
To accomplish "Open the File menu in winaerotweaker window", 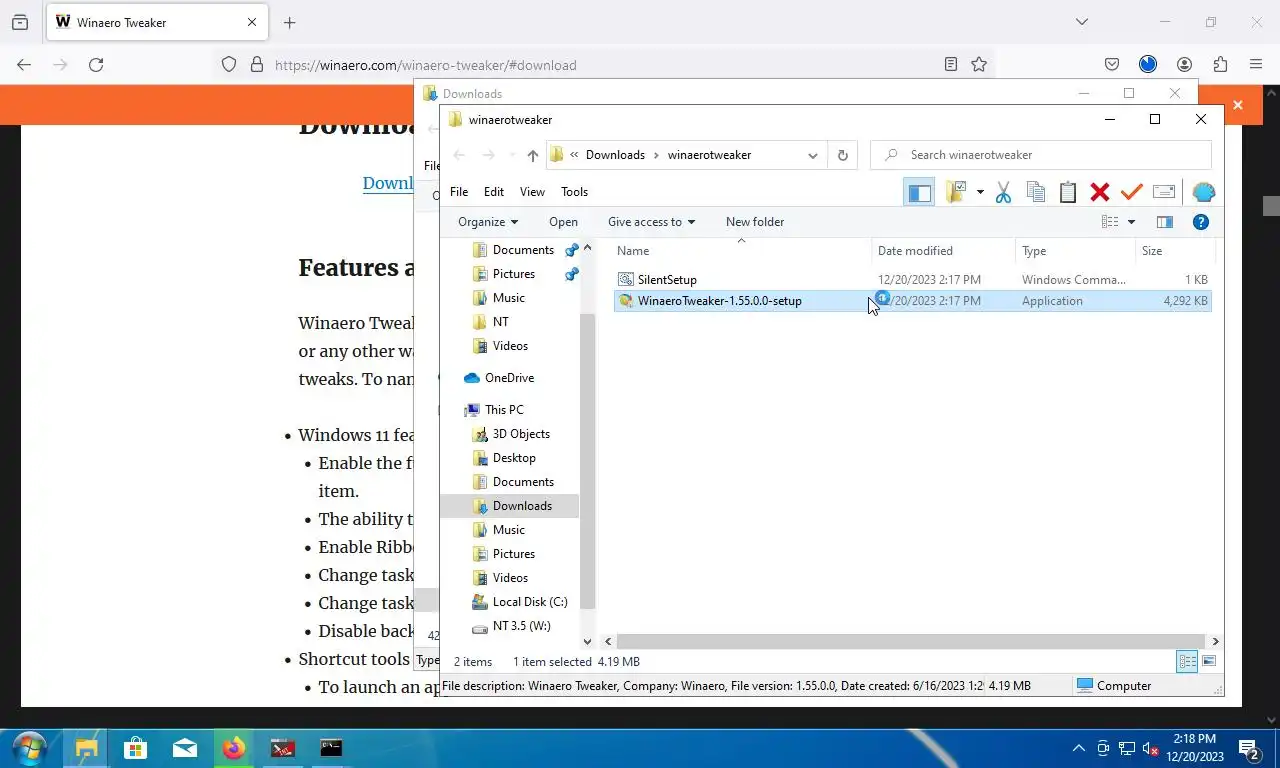I will pos(459,192).
